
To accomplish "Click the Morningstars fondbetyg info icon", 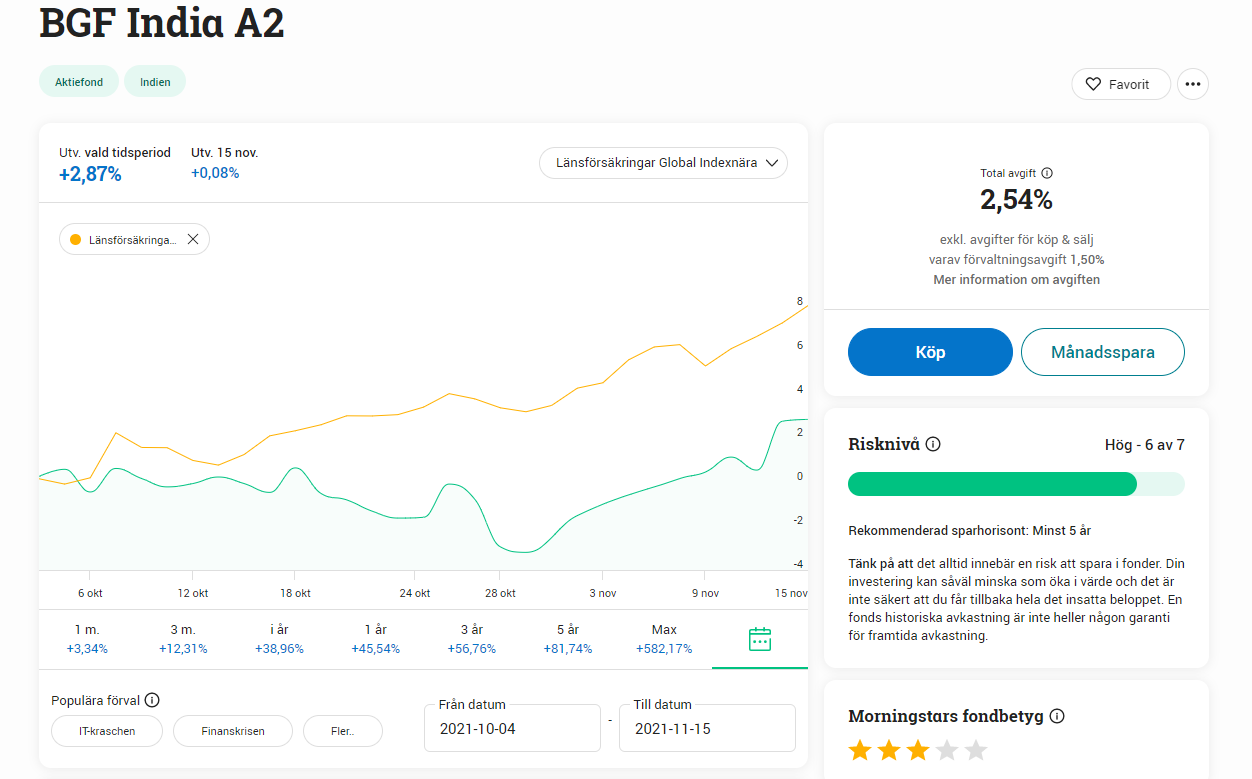I will (x=1057, y=716).
